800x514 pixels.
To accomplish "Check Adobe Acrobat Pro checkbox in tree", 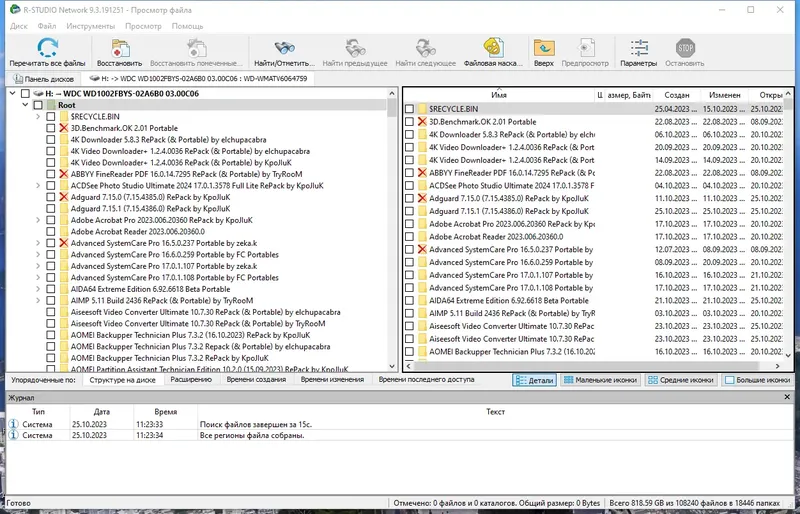I will pos(51,220).
